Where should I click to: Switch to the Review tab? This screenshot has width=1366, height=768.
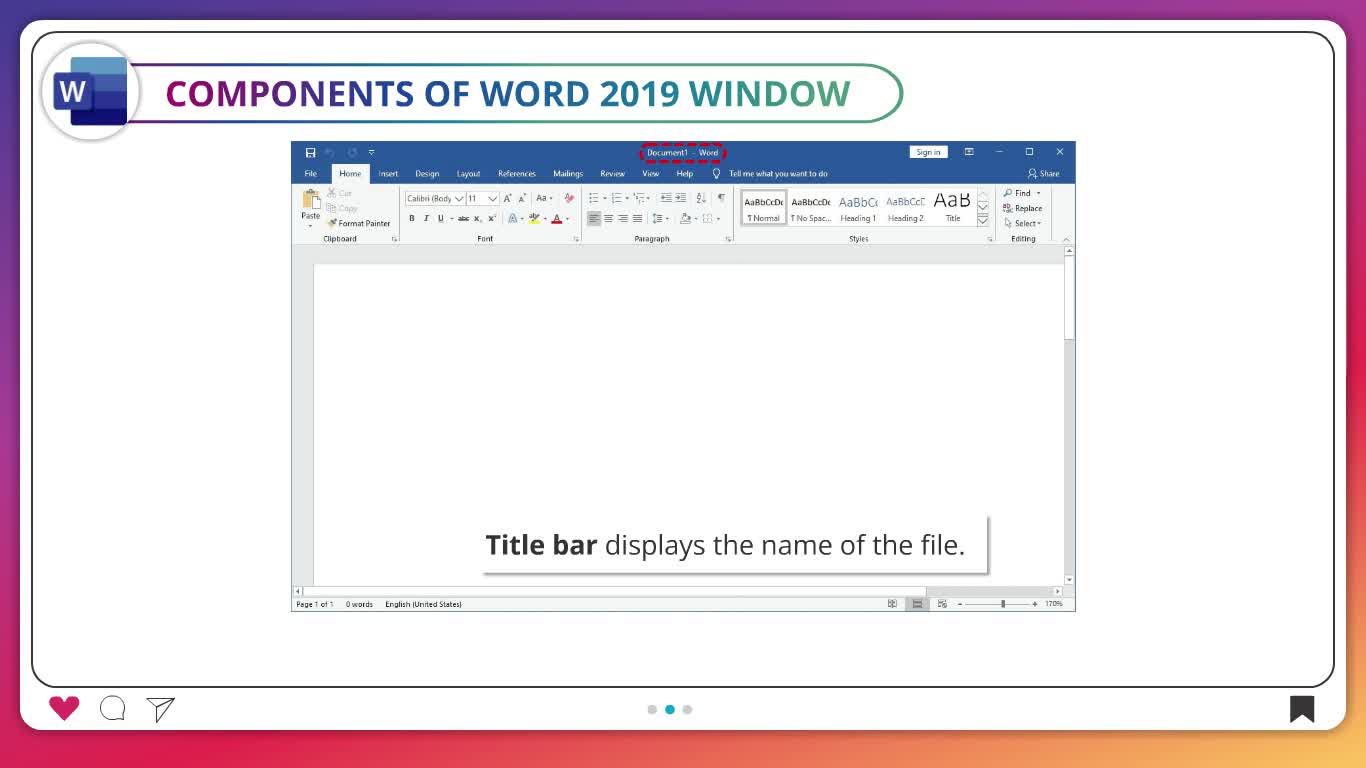point(612,174)
